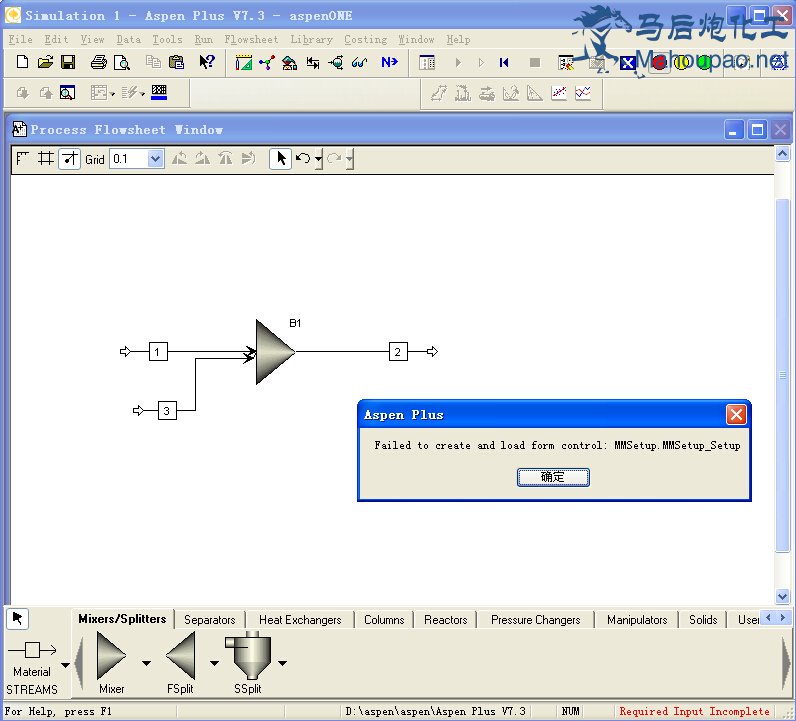
Task: Open the blue and red curves plot icon
Action: pos(583,93)
